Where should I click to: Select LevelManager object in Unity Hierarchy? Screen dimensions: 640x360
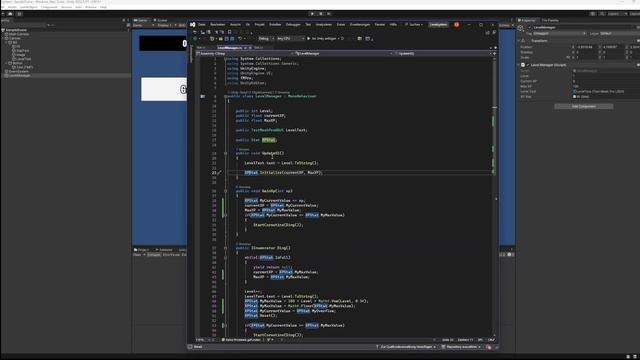(19, 76)
